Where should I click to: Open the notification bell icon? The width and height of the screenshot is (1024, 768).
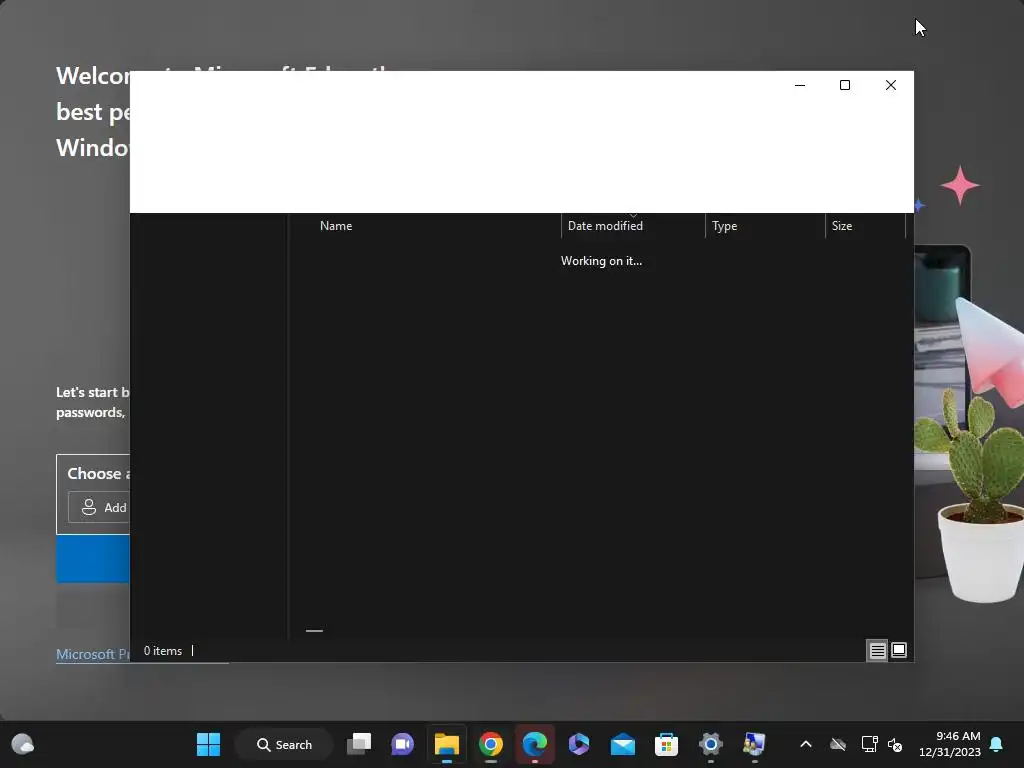[x=997, y=744]
